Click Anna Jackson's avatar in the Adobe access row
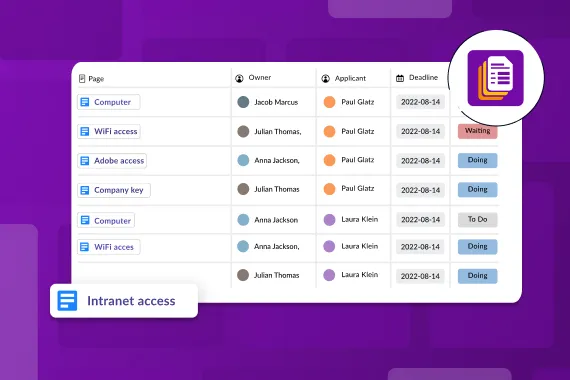Viewport: 570px width, 380px height. 243,160
